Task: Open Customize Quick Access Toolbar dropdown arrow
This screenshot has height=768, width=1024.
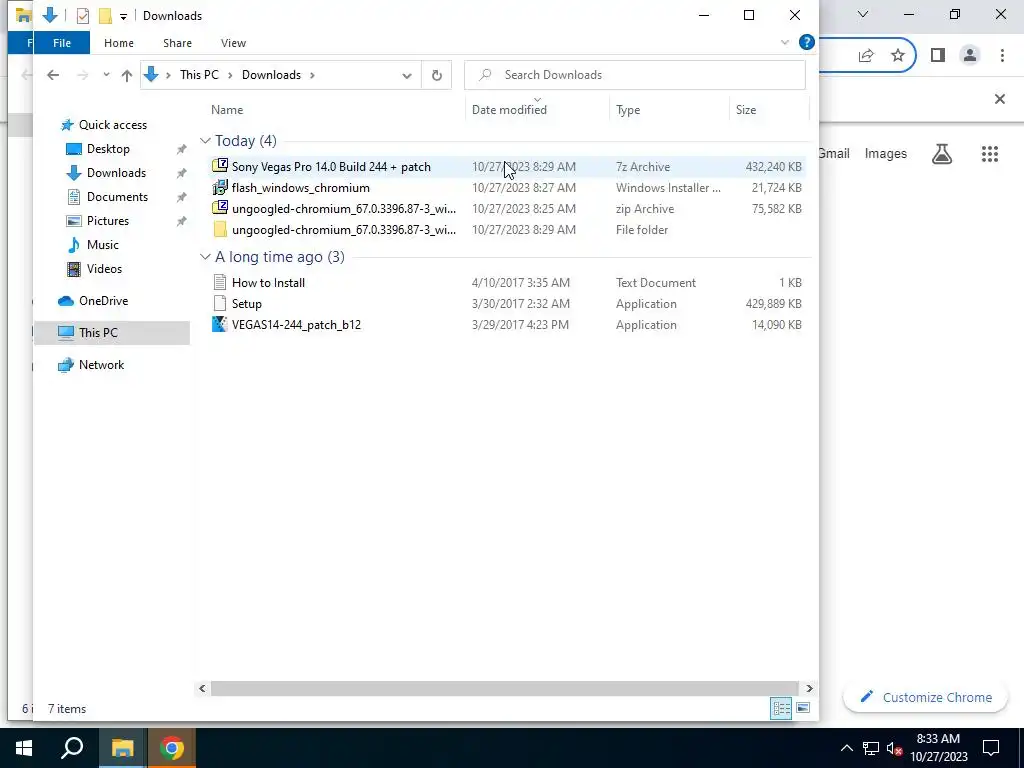Action: click(x=123, y=16)
